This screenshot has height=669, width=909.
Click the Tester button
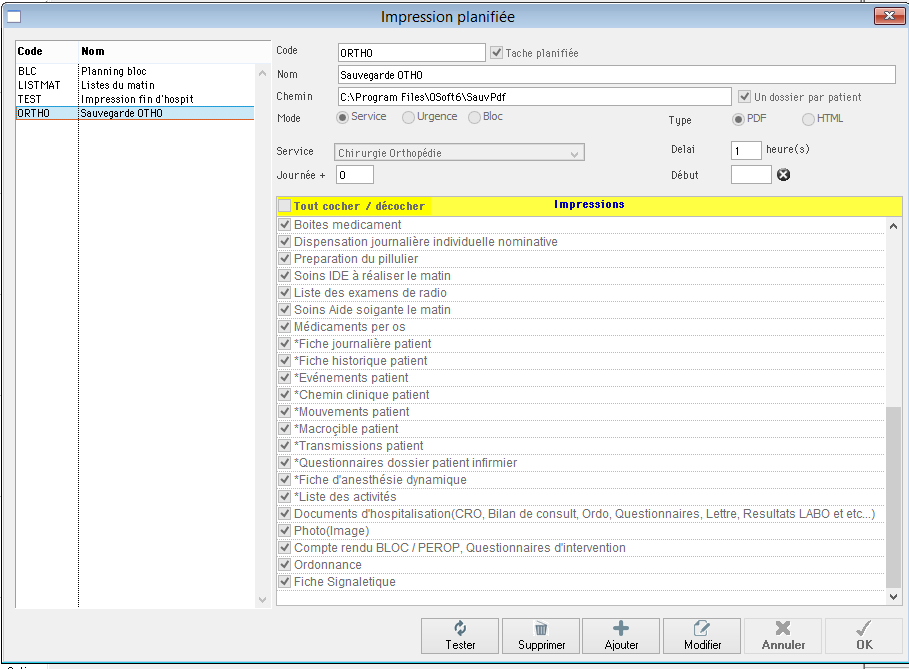coord(460,636)
